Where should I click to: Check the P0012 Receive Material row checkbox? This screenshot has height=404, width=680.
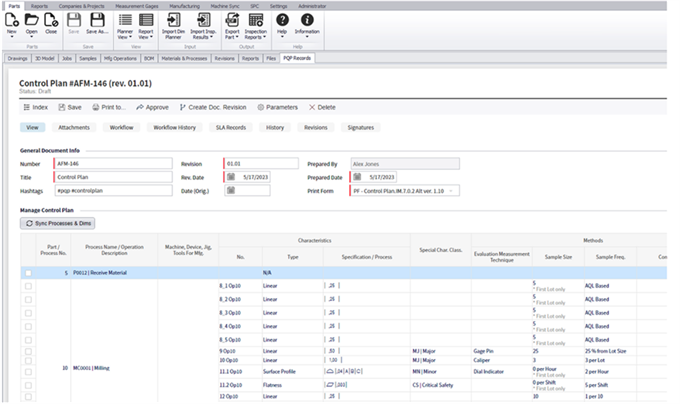coord(28,272)
